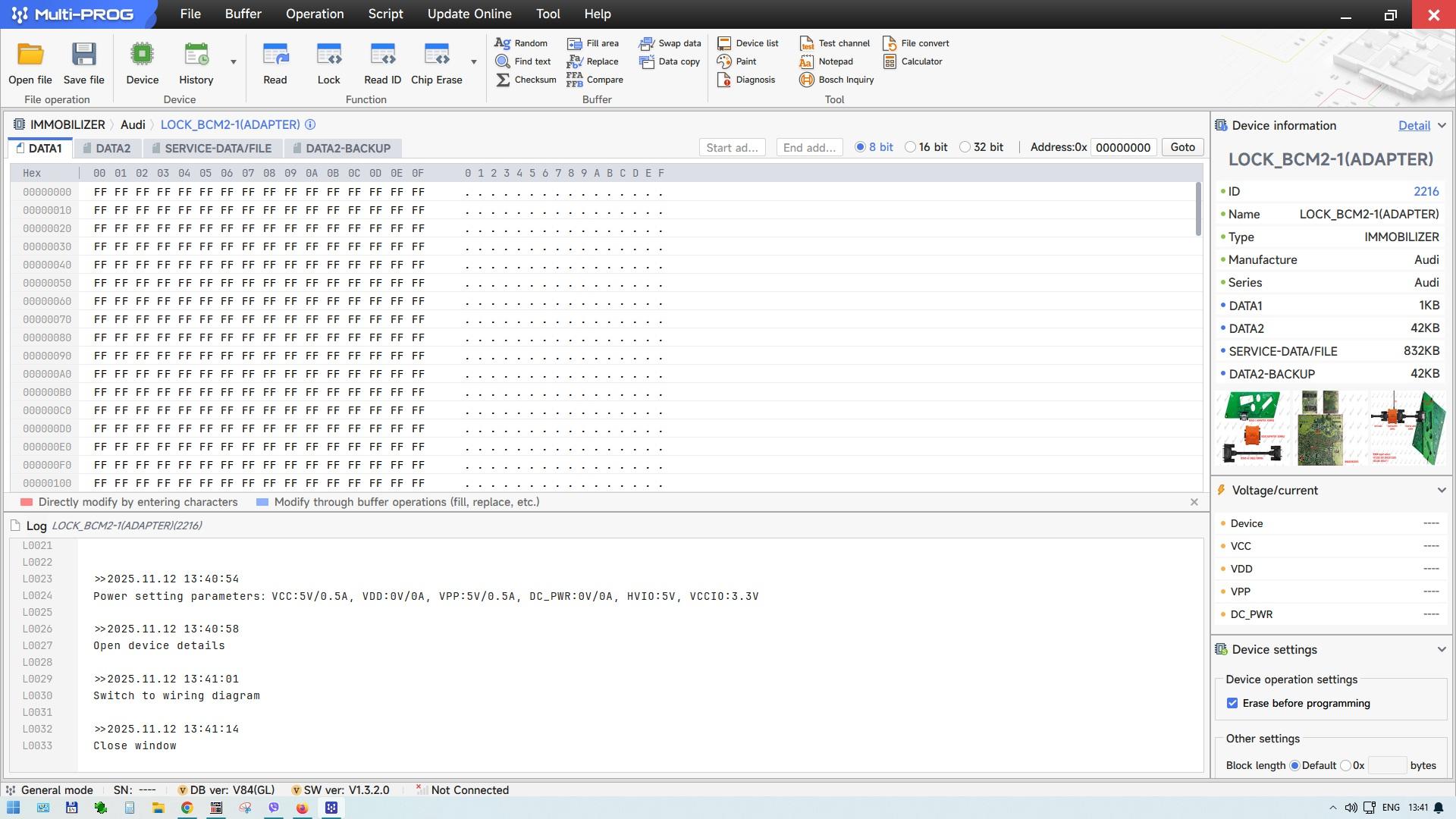
Task: Collapse the Voltage/current panel
Action: (1442, 491)
